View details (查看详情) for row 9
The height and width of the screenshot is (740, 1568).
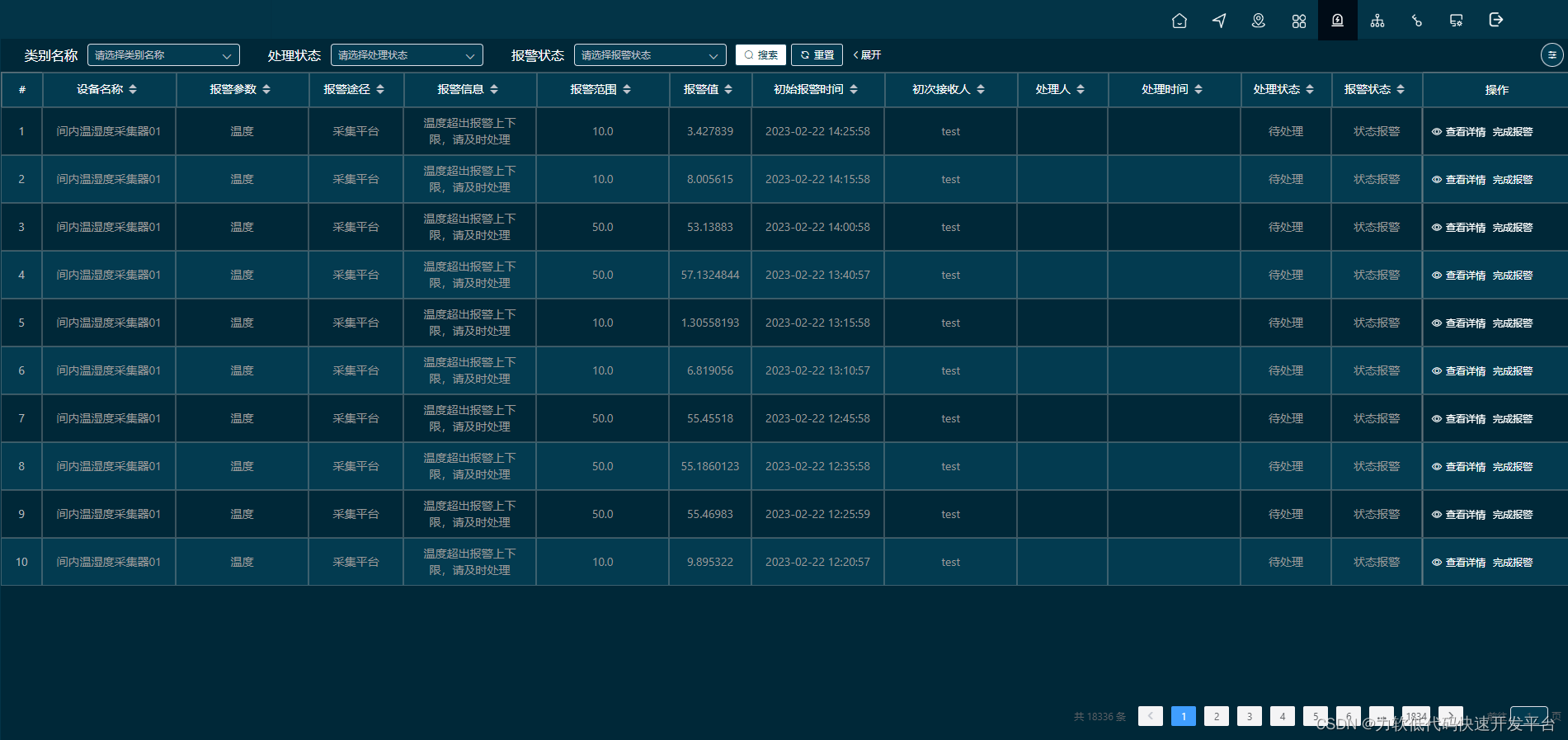pos(1458,515)
